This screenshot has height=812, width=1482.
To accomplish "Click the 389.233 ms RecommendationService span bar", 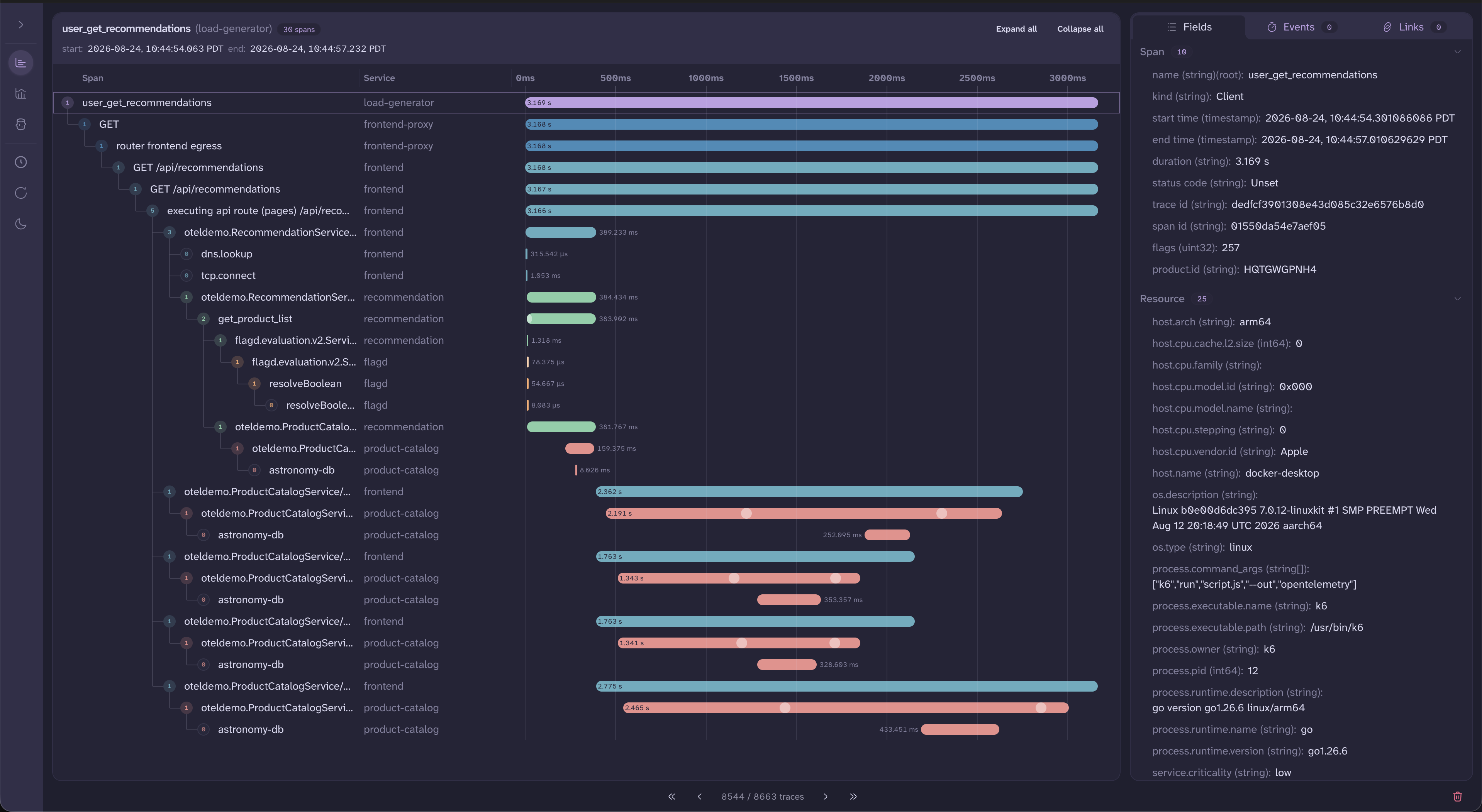I will pyautogui.click(x=560, y=232).
